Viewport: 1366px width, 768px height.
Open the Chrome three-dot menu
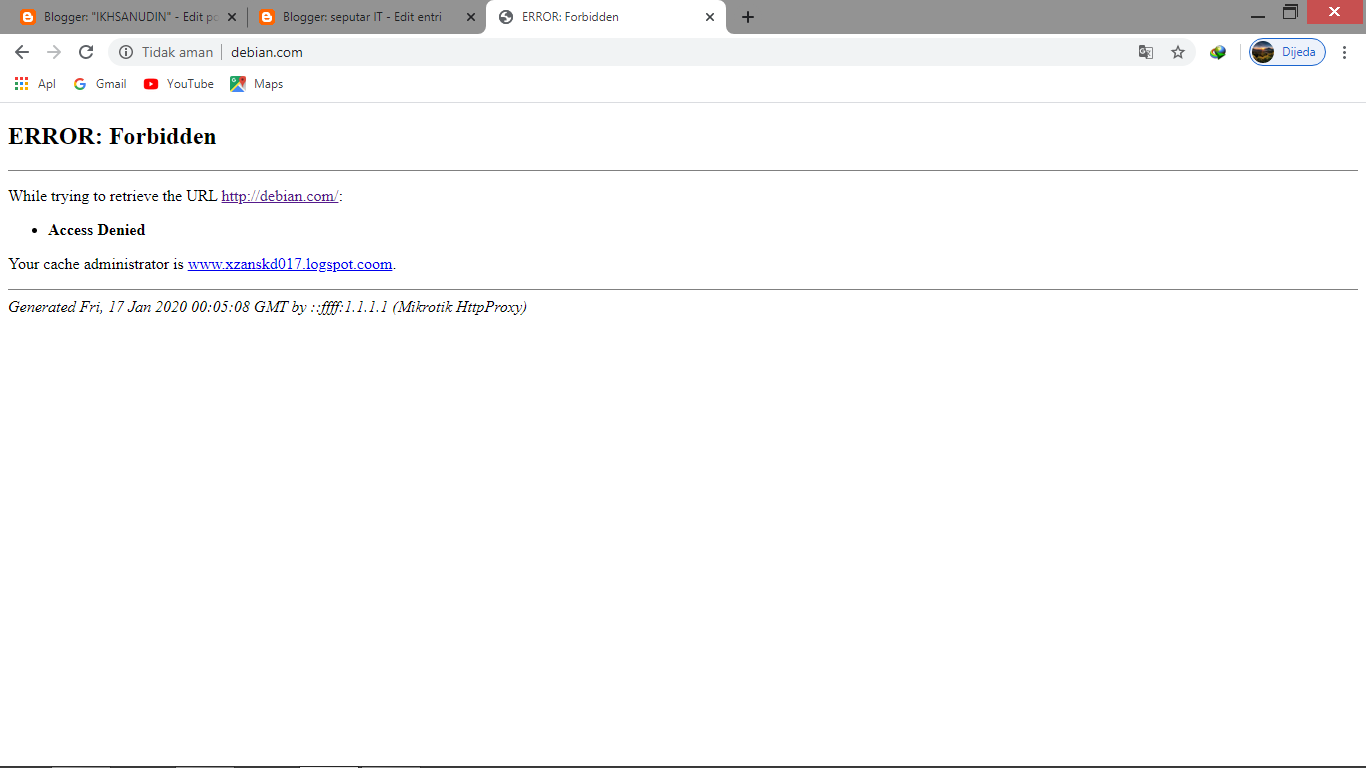pyautogui.click(x=1345, y=52)
